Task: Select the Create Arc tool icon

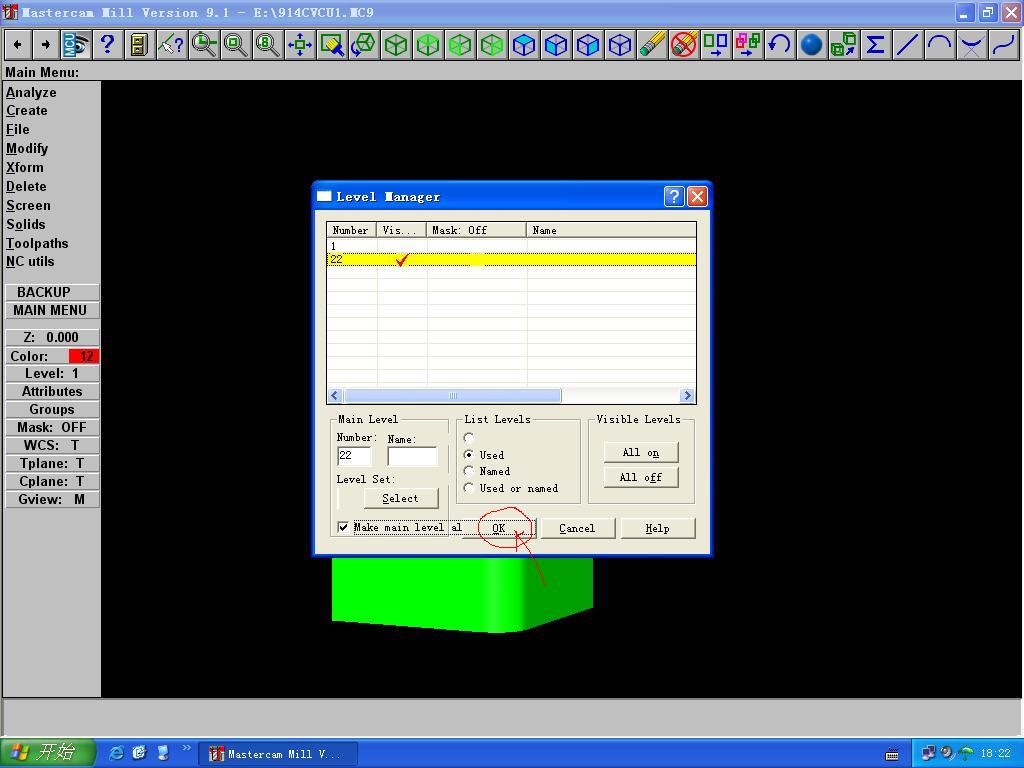Action: (x=939, y=45)
